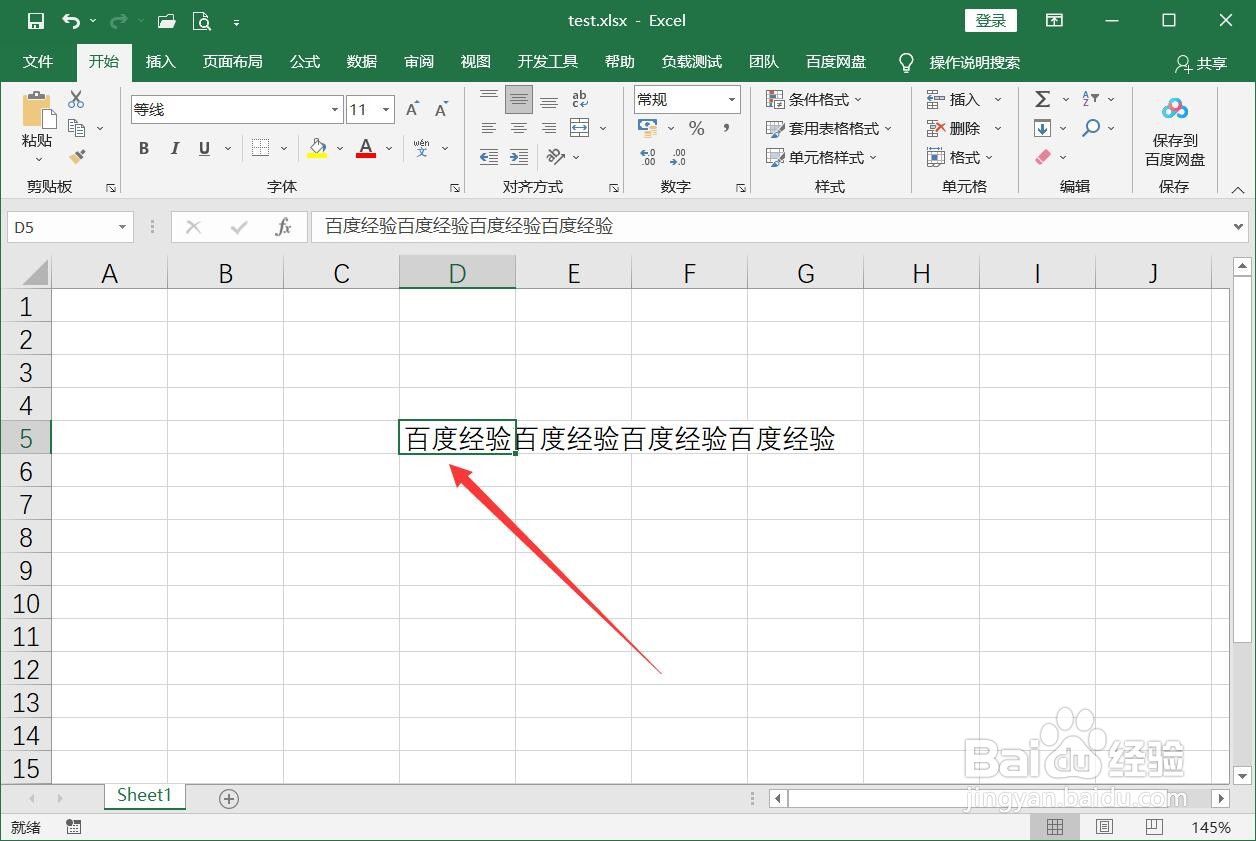Viewport: 1256px width, 841px height.
Task: Apply Comma Style number format
Action: (727, 128)
